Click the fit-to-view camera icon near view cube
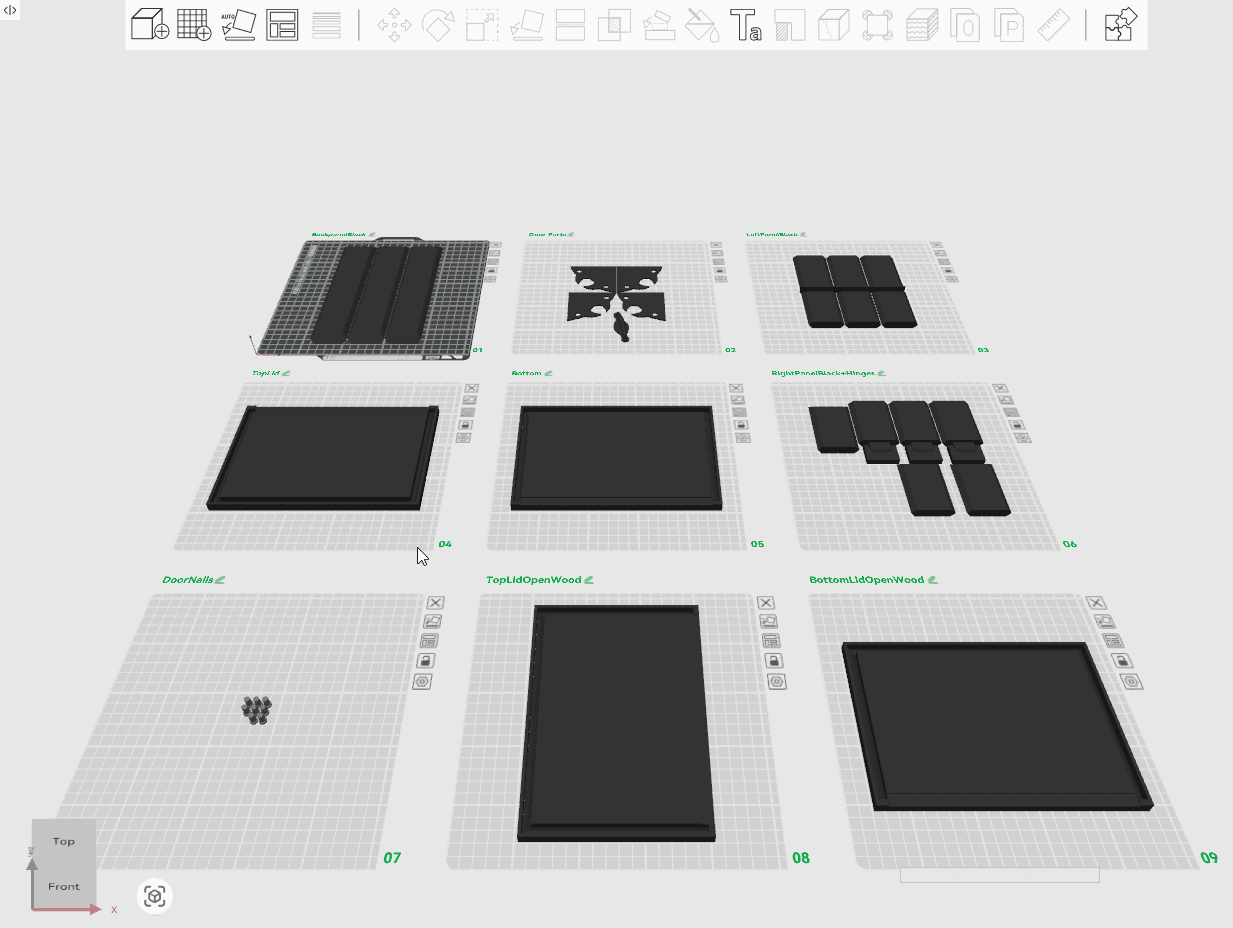The height and width of the screenshot is (928, 1233). (154, 896)
